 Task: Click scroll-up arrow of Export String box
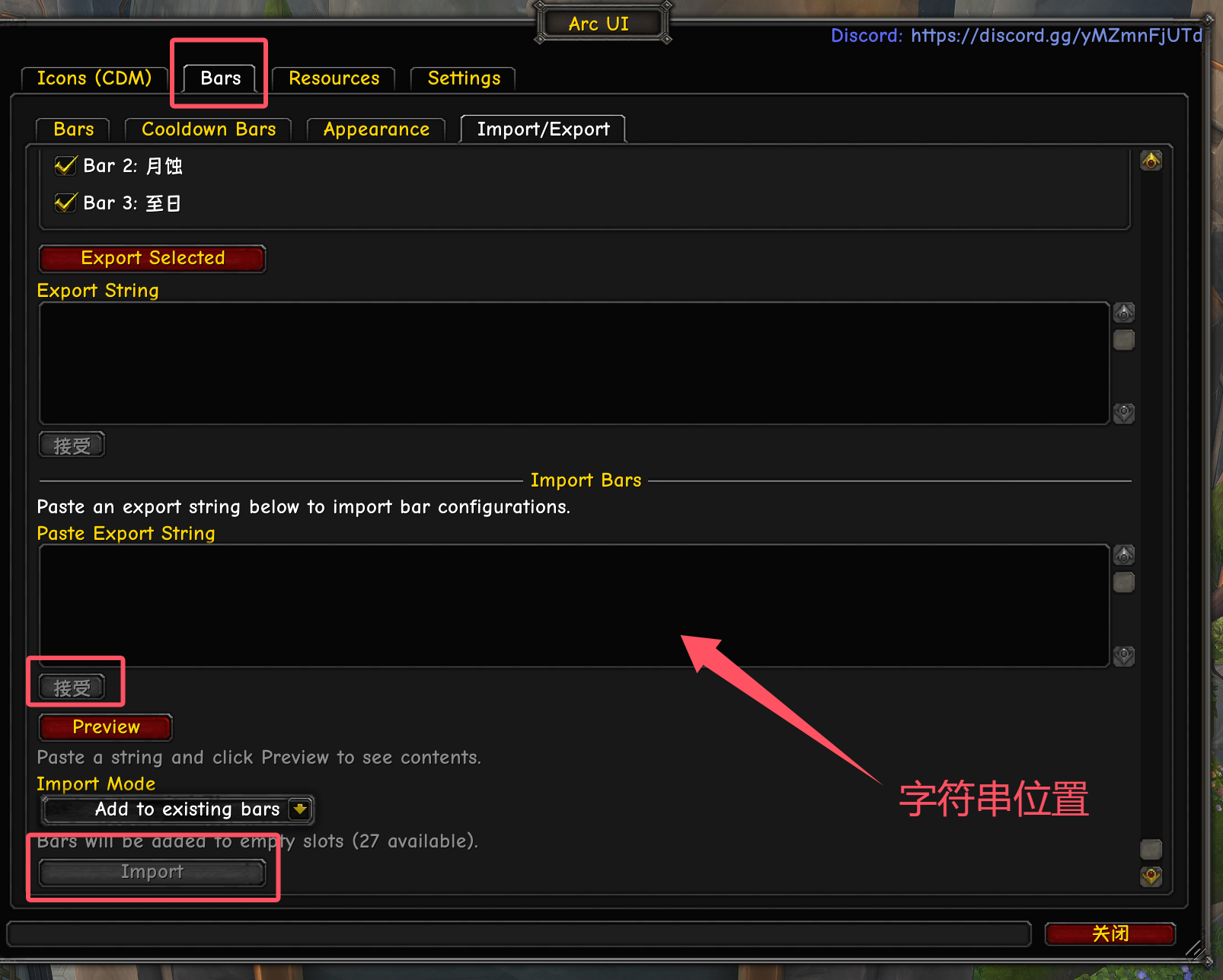1124,313
